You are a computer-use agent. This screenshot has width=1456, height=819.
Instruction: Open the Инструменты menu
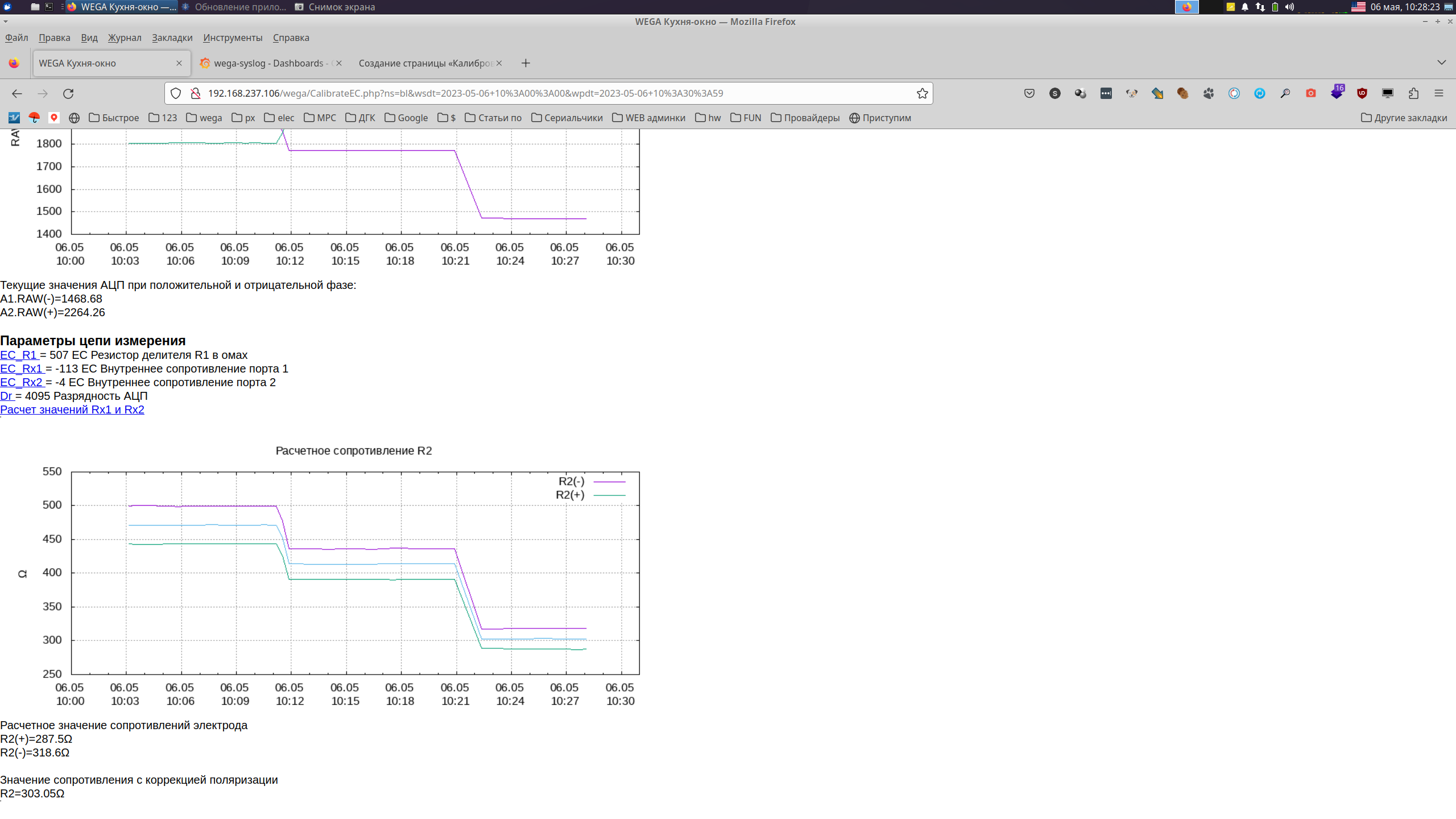click(232, 38)
